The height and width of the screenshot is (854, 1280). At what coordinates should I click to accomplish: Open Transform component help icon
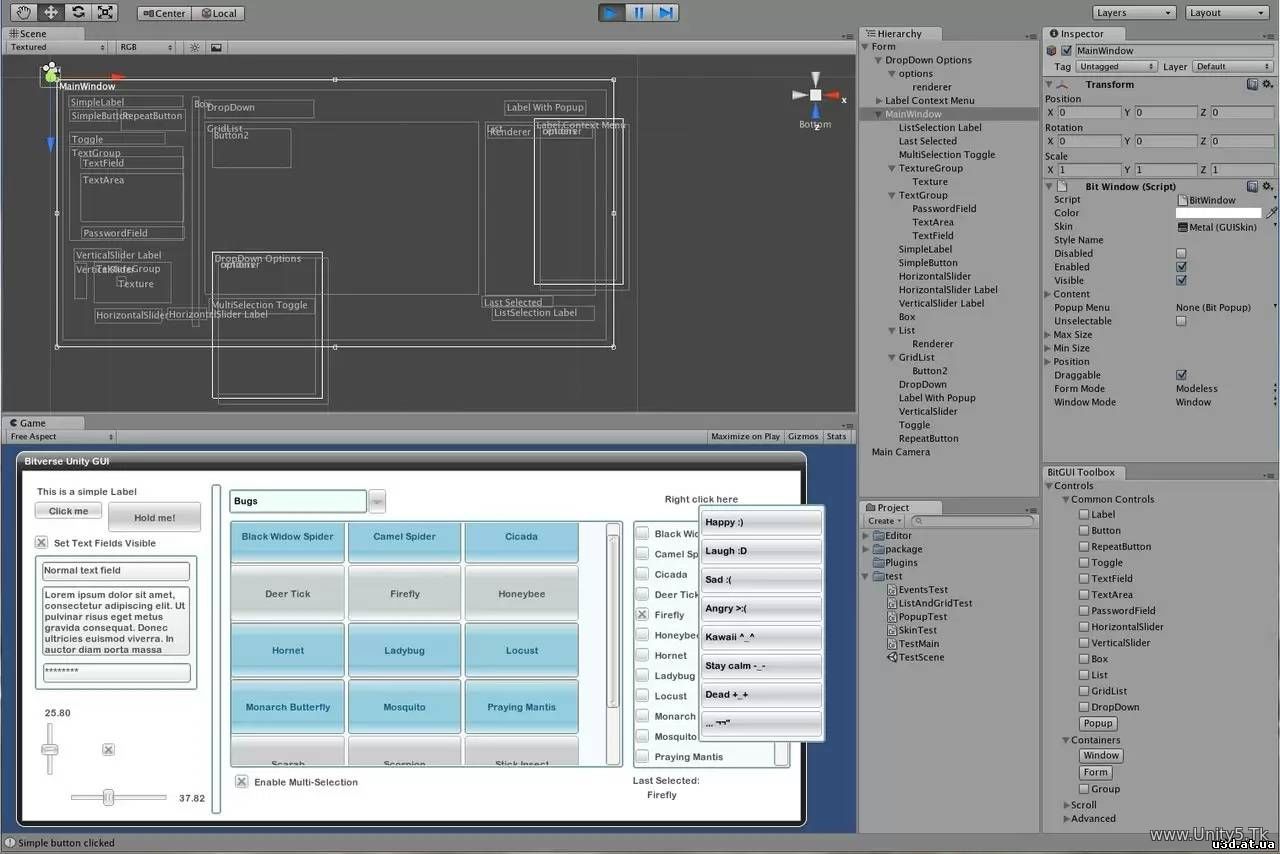pos(1253,85)
